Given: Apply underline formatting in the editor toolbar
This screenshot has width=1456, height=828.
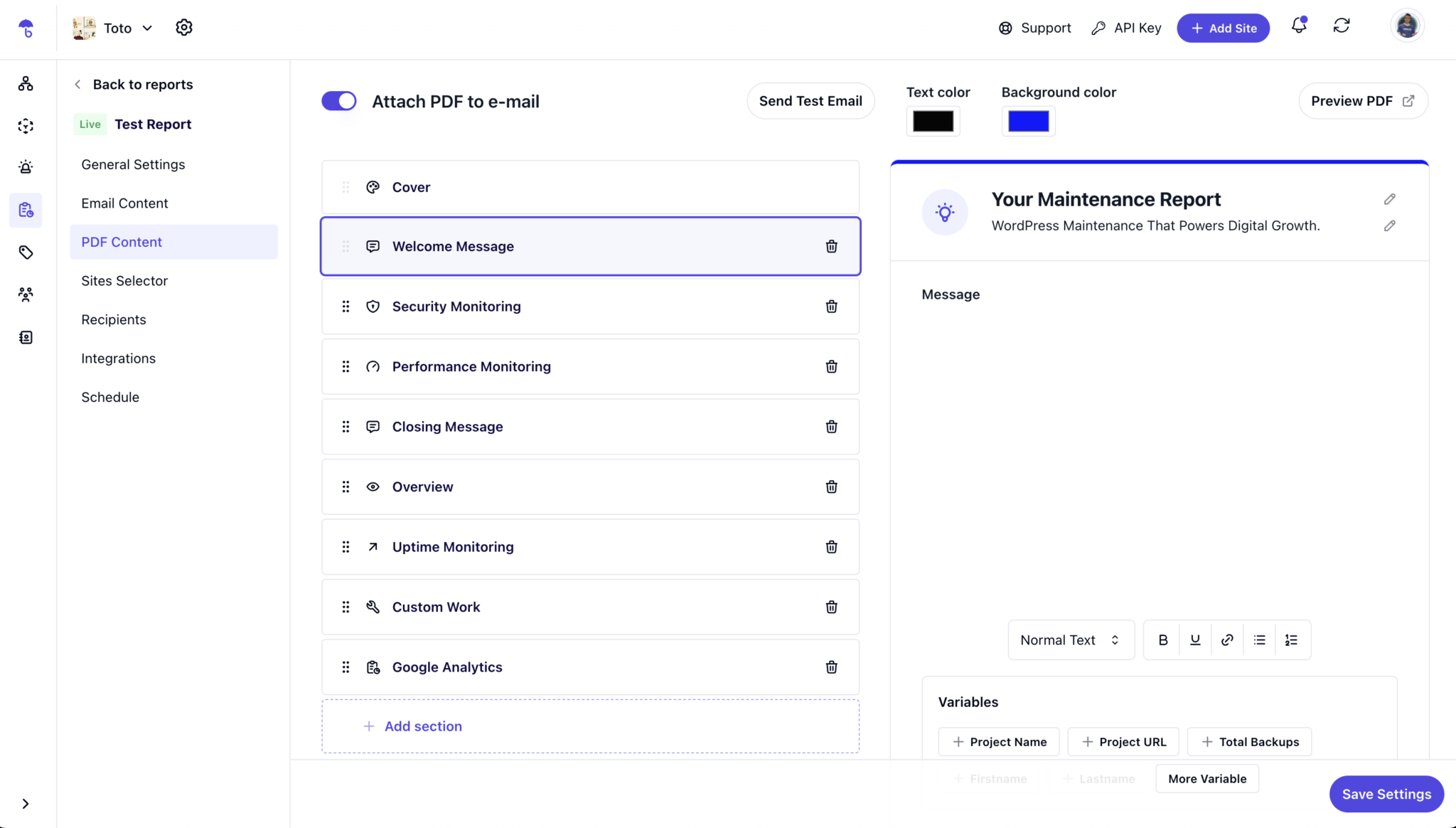Looking at the screenshot, I should [1195, 639].
